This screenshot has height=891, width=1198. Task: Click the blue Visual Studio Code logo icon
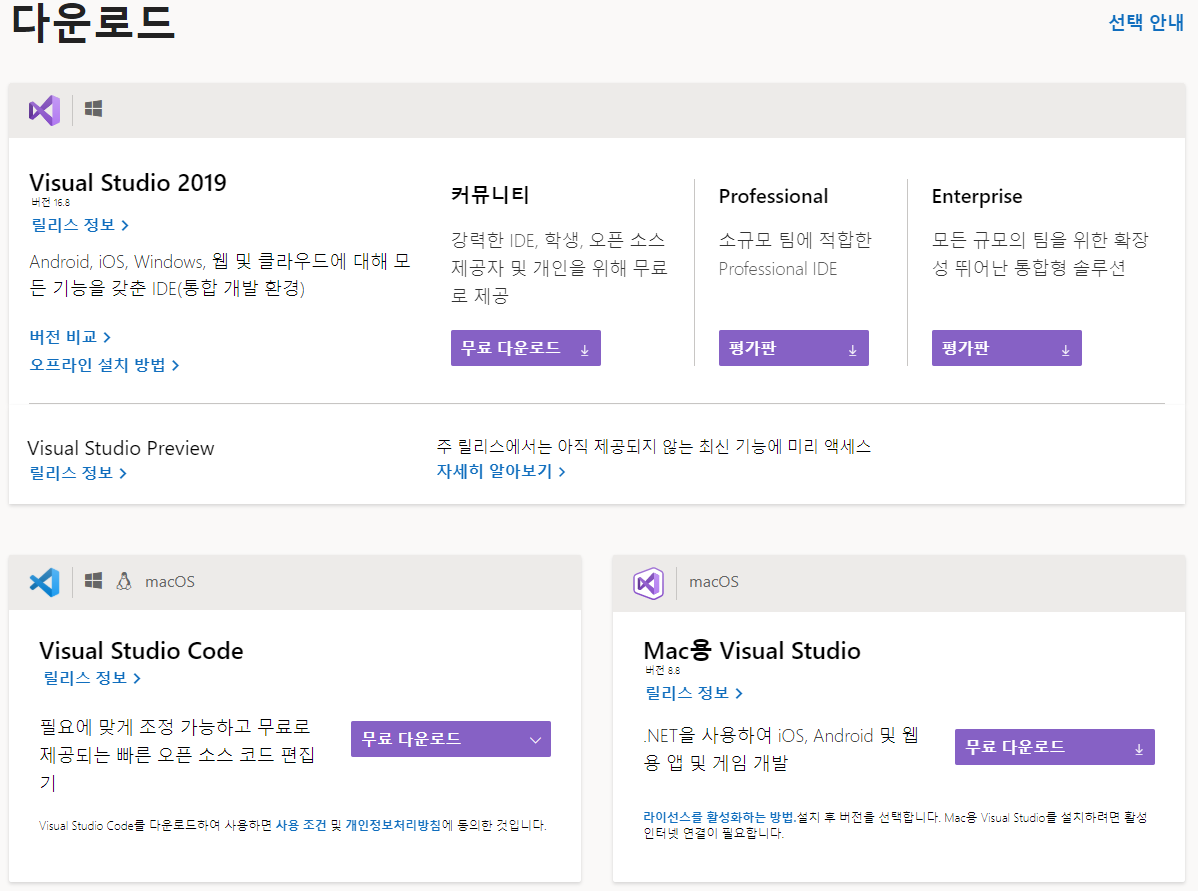click(x=44, y=583)
